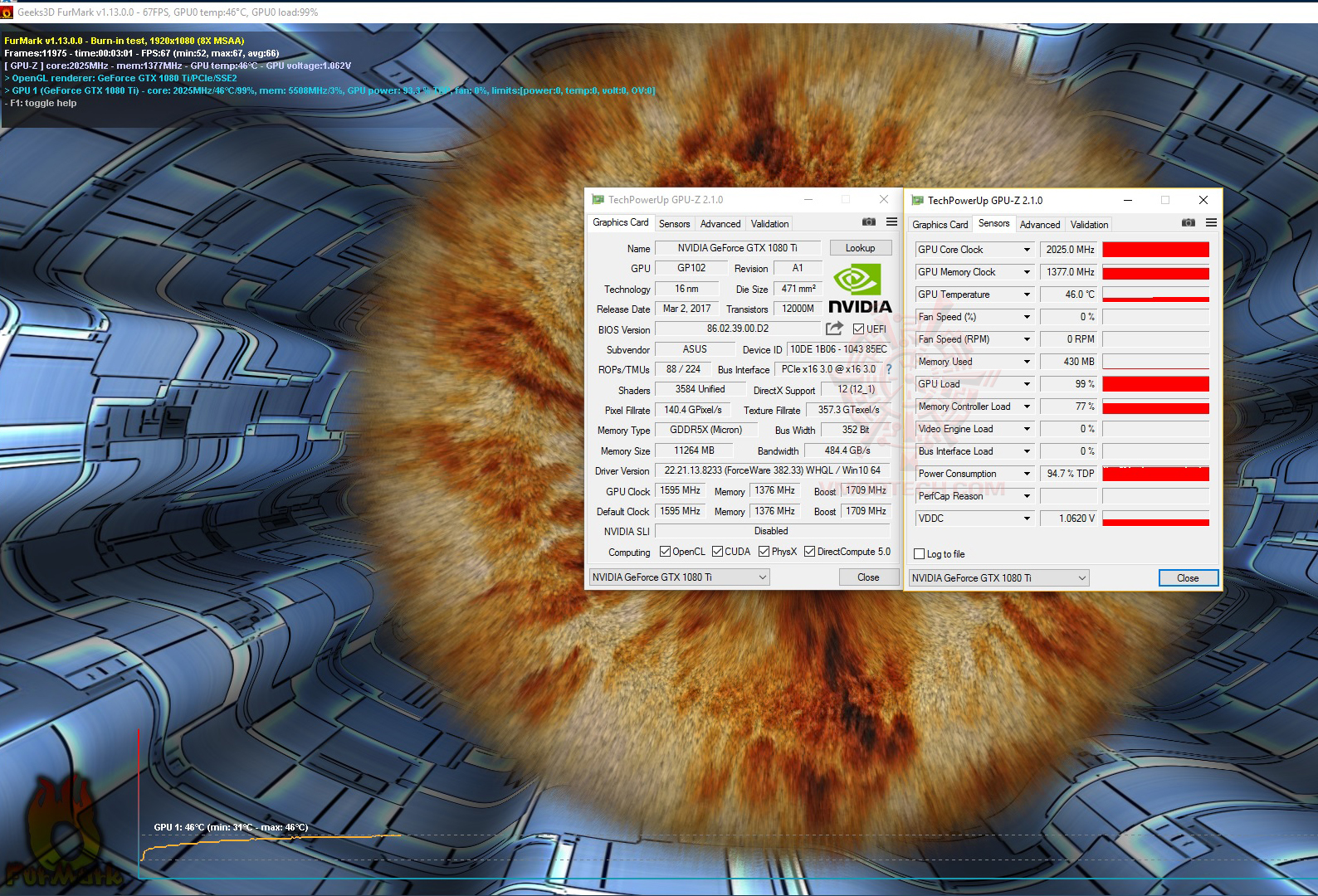Click the Bandwidth value '484.4 GB/s'
This screenshot has height=896, width=1318.
847,450
